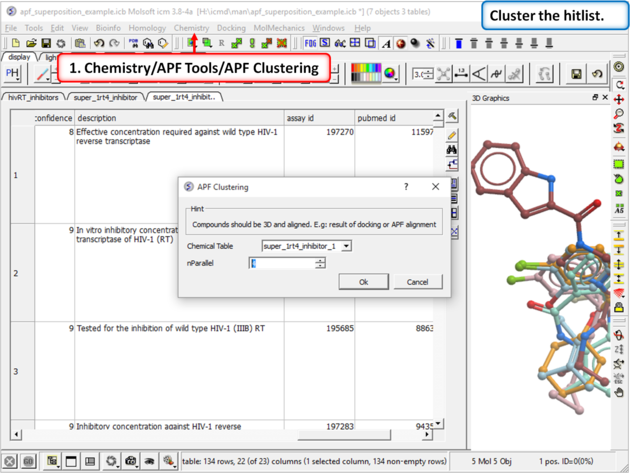The width and height of the screenshot is (630, 473).
Task: Click the binoculars find icon beside the table
Action: pos(453,151)
